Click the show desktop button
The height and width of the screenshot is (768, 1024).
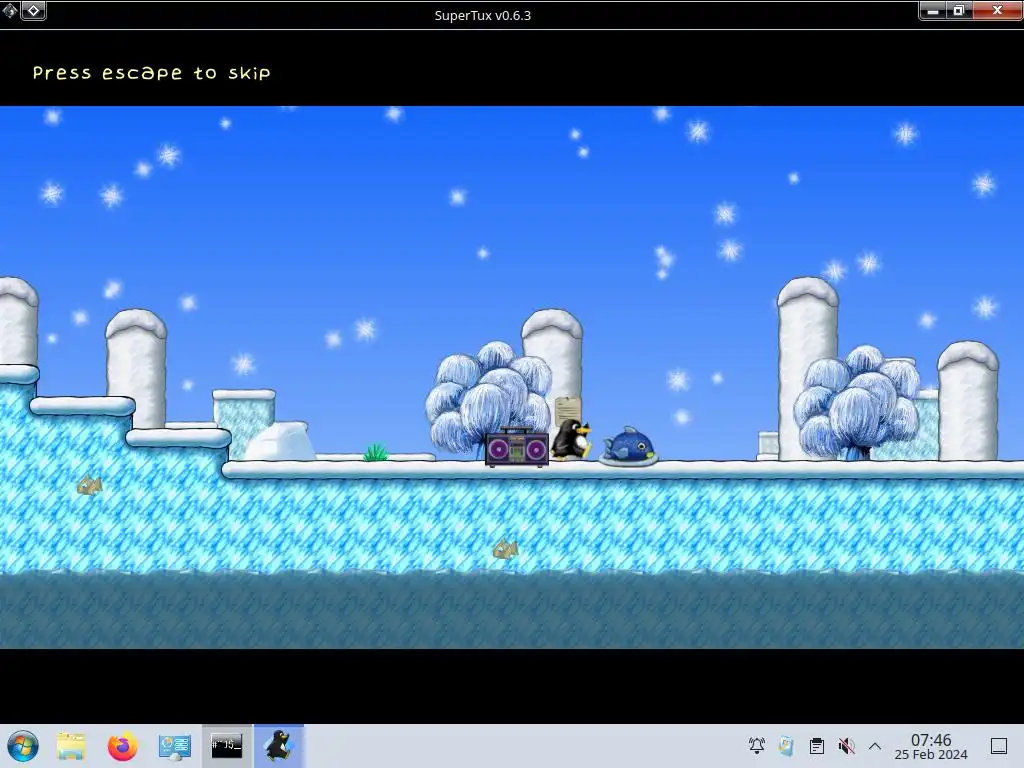999,746
